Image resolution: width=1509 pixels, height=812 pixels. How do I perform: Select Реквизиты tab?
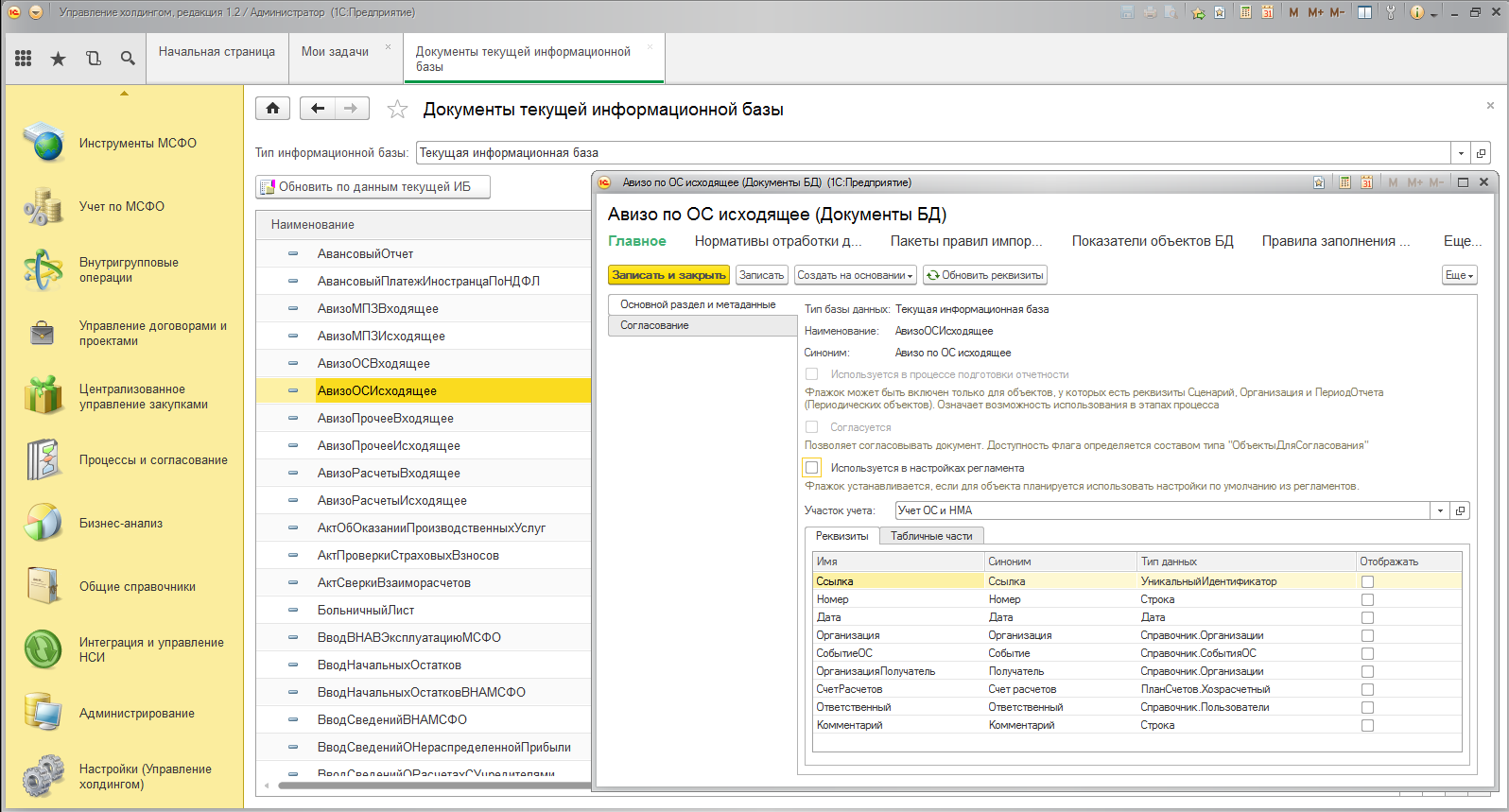[x=841, y=536]
